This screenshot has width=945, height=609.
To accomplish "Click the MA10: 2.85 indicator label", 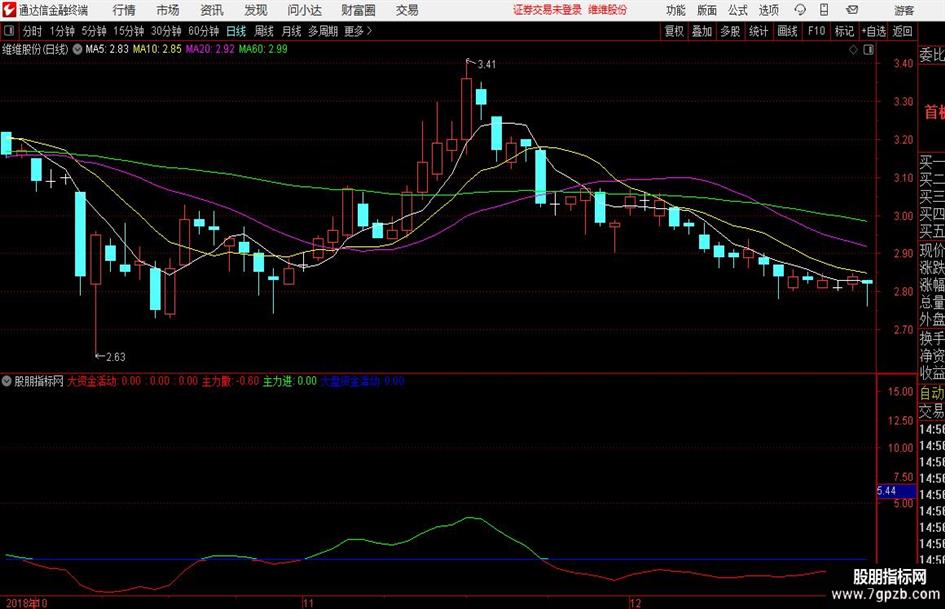I will click(x=157, y=49).
